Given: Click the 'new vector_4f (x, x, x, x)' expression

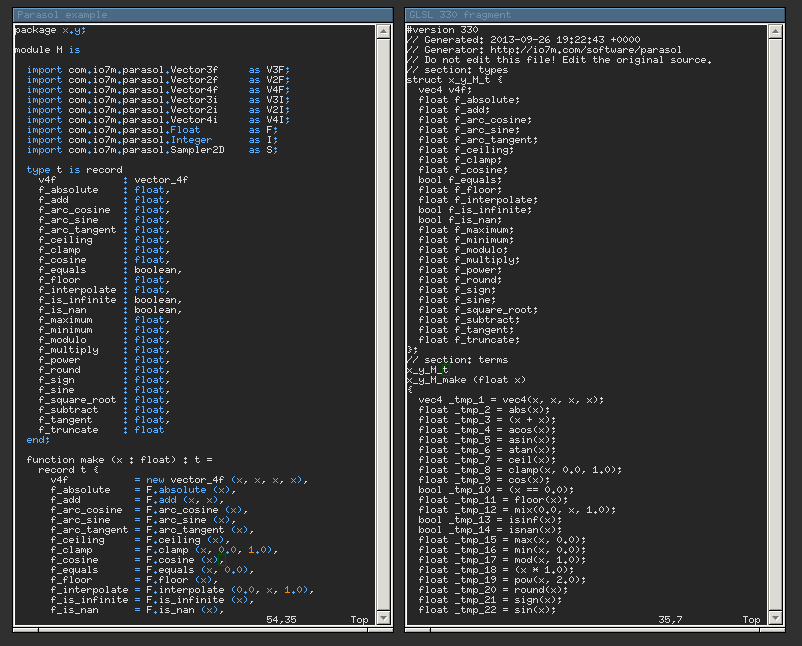Looking at the screenshot, I should [227, 480].
